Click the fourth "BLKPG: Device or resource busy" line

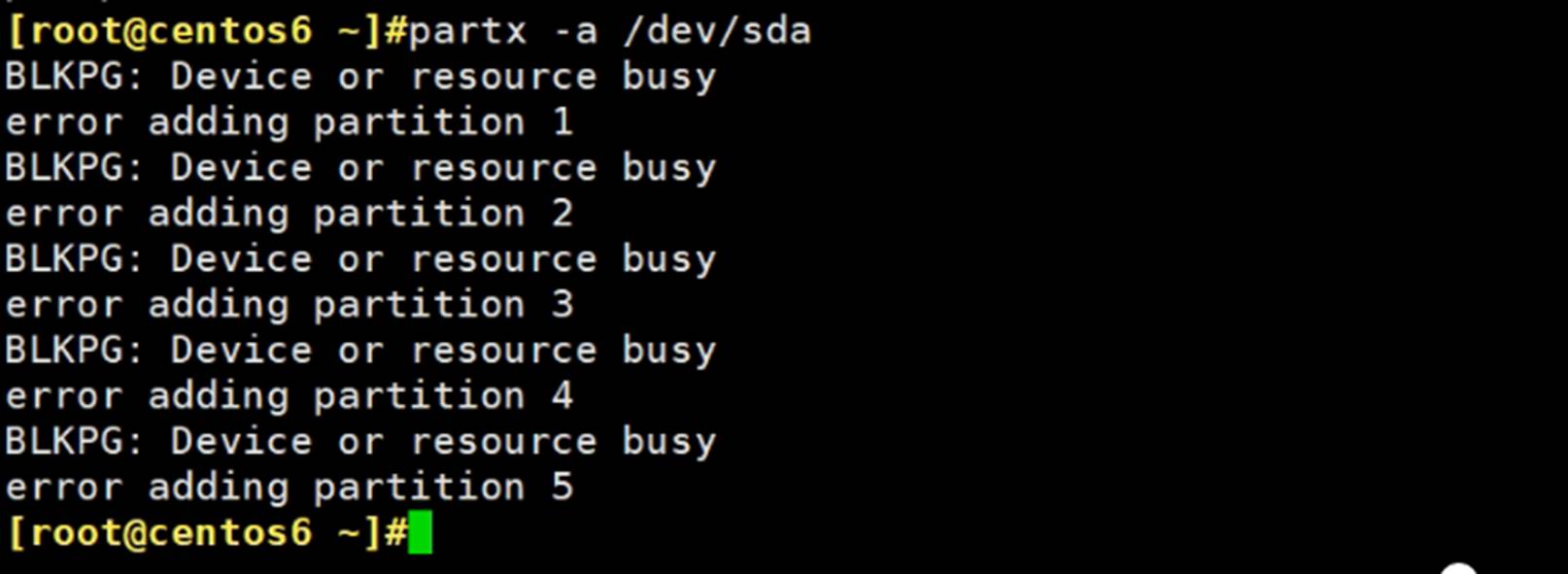(359, 352)
